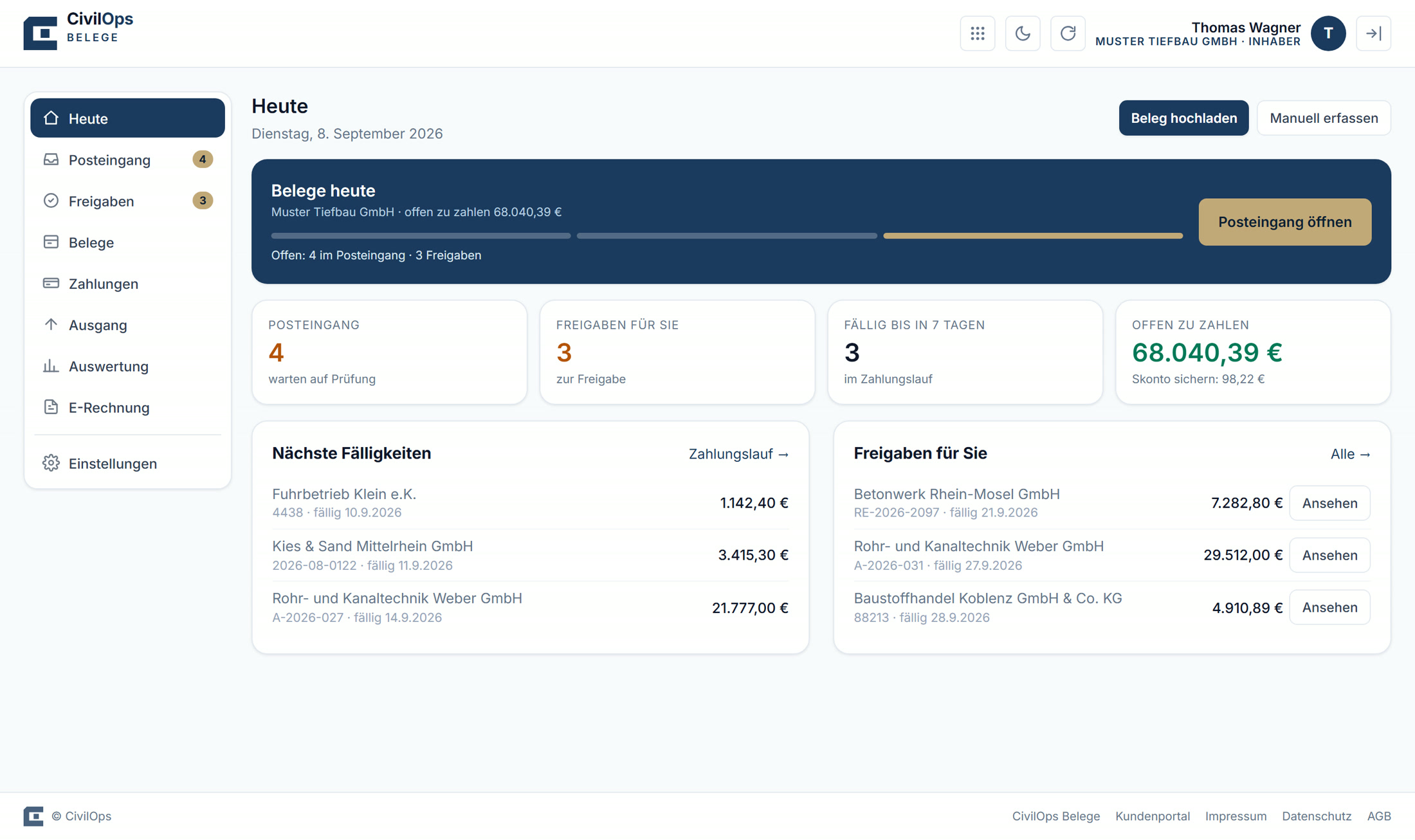Viewport: 1415px width, 840px height.
Task: Click Beleg hochladen button
Action: [1183, 118]
